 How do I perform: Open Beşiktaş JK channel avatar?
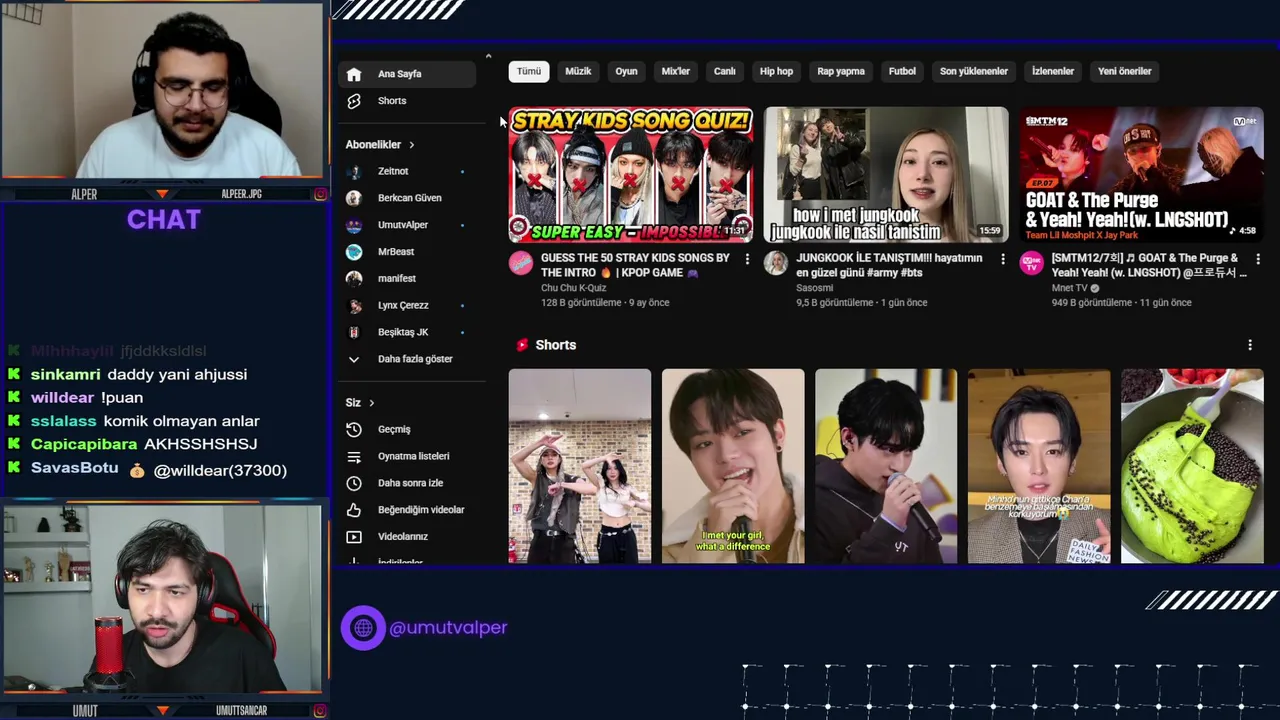coord(353,332)
